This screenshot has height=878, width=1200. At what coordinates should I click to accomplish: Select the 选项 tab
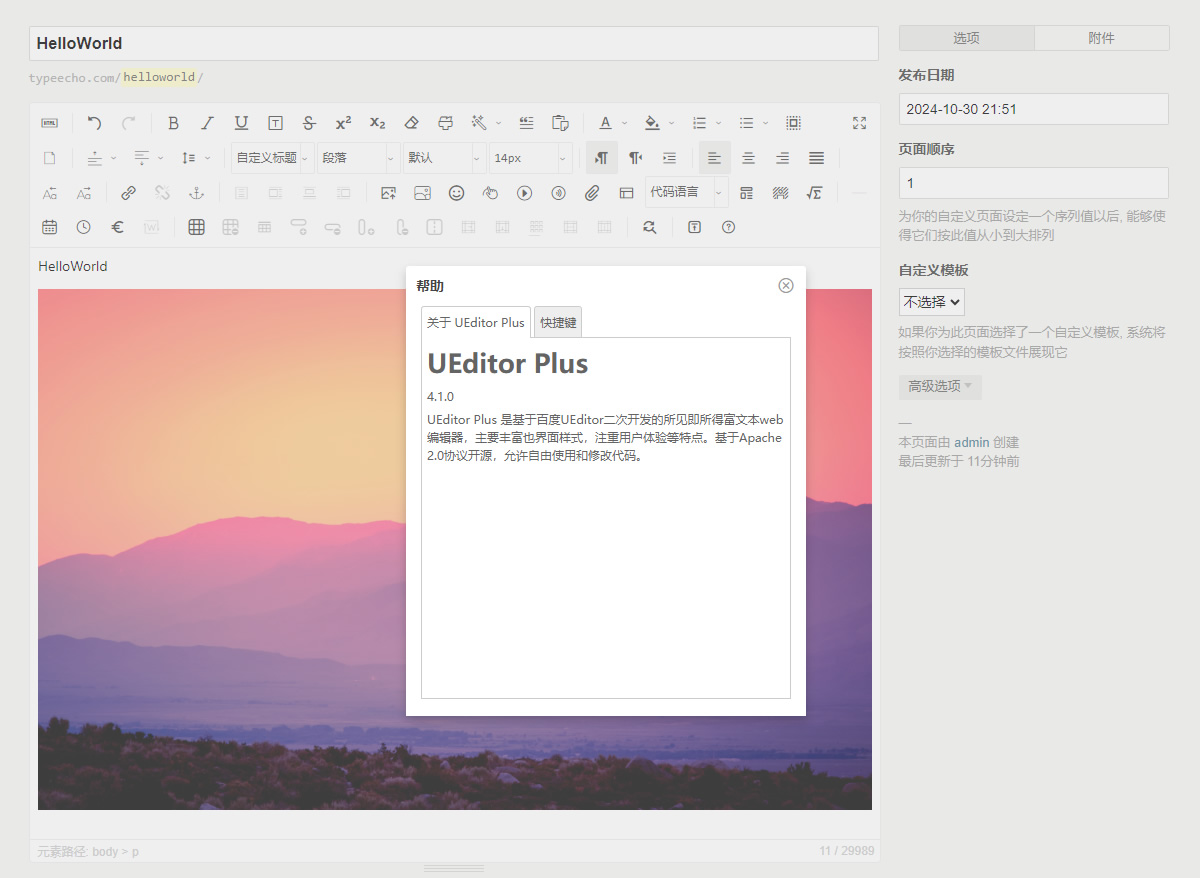click(x=967, y=38)
